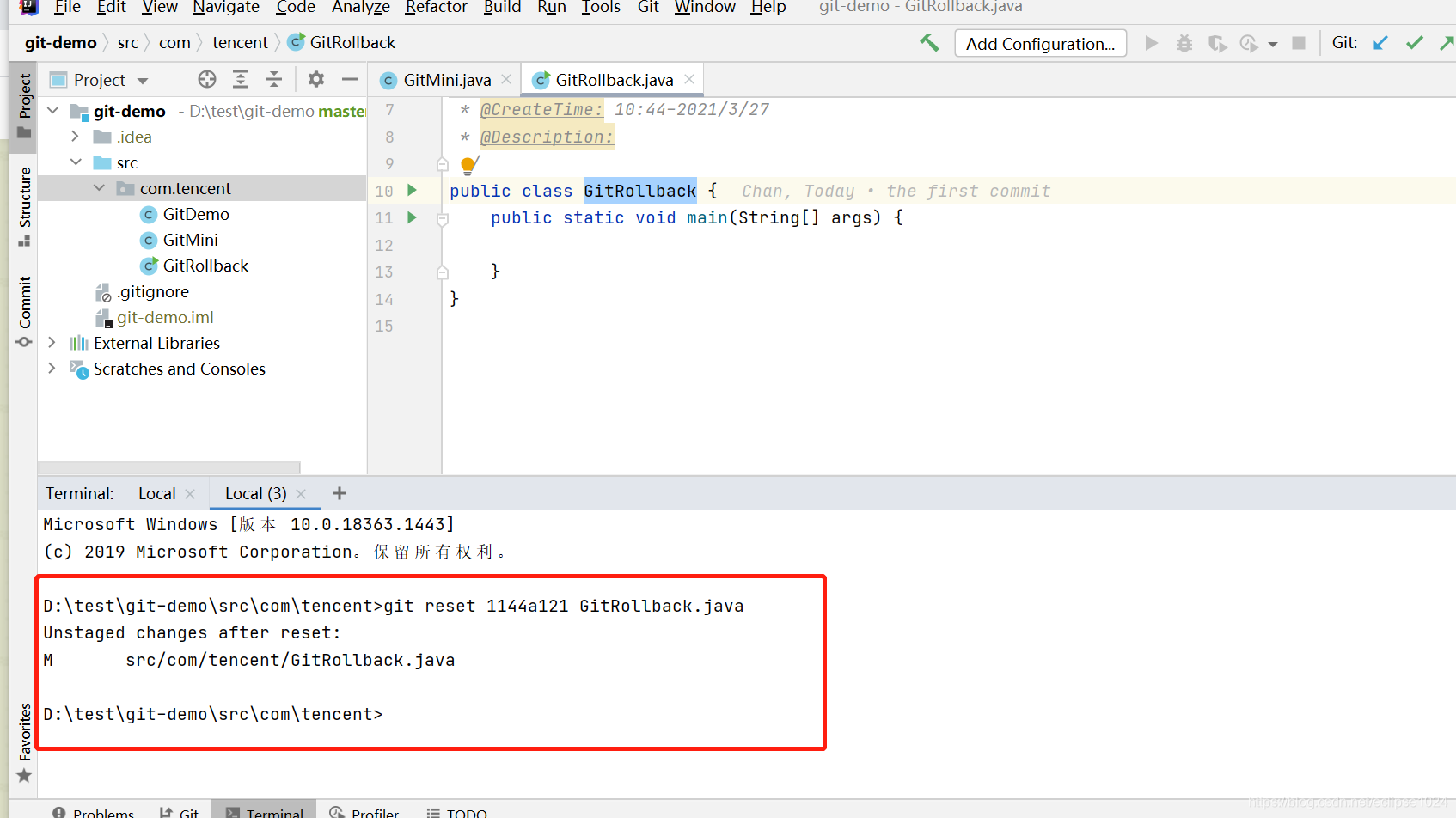Click the Debug bug icon in toolbar
Viewport: 1456px width, 818px height.
pyautogui.click(x=1184, y=43)
